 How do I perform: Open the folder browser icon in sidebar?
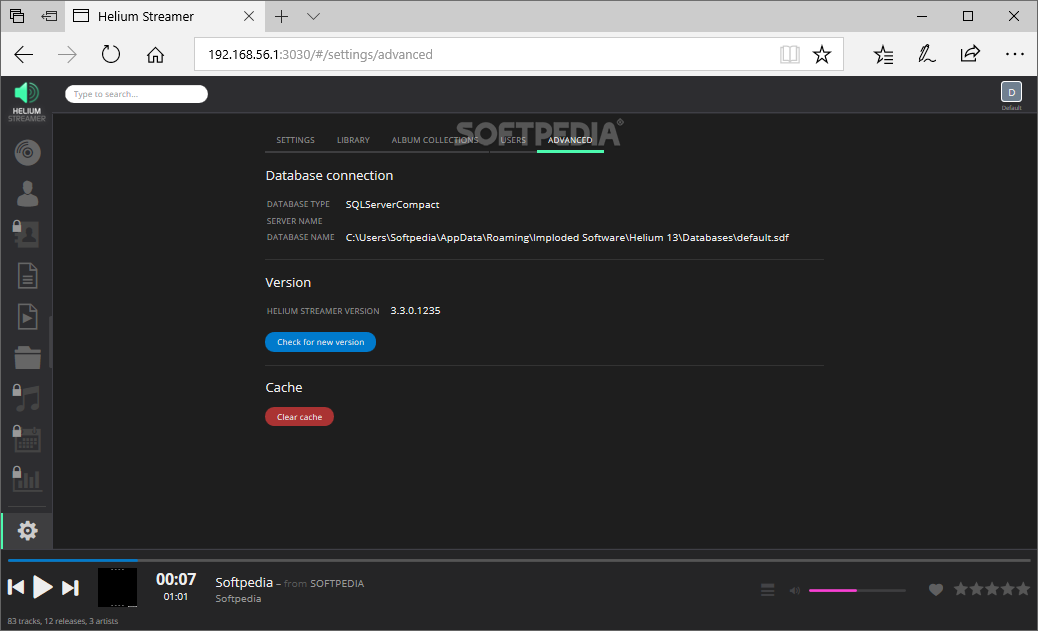pyautogui.click(x=27, y=358)
